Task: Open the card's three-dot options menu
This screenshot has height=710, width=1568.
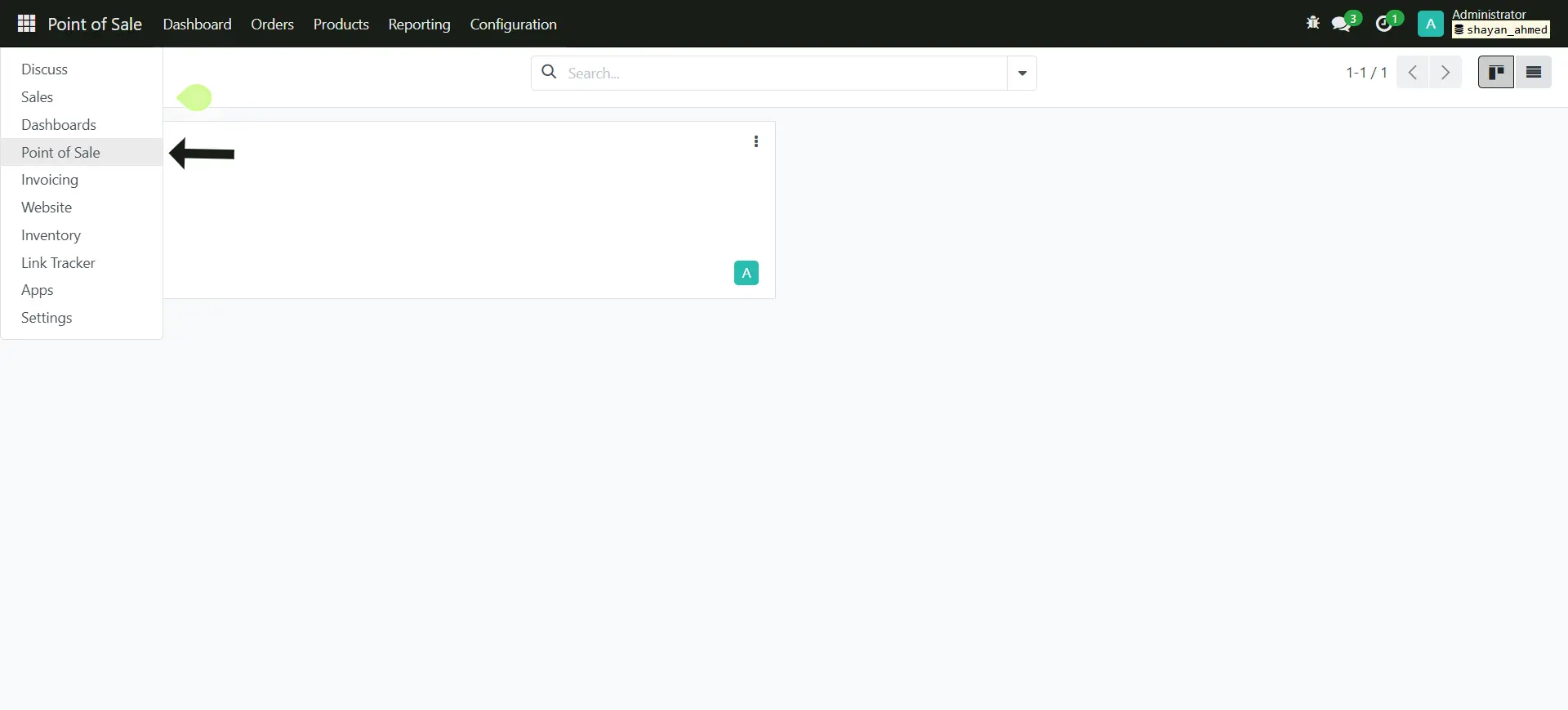Action: [x=756, y=141]
